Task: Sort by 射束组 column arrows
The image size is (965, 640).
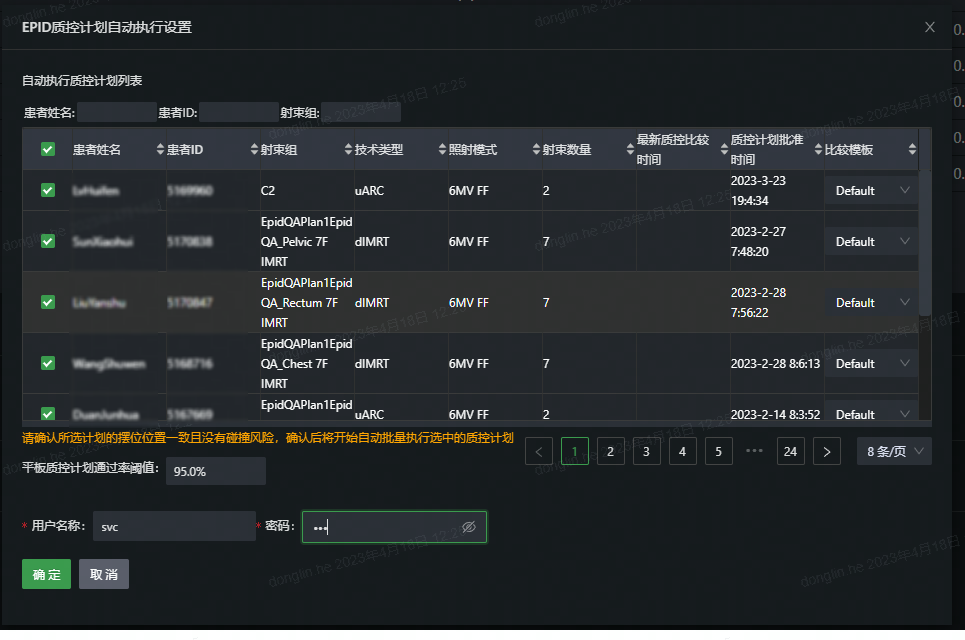Action: tap(348, 149)
